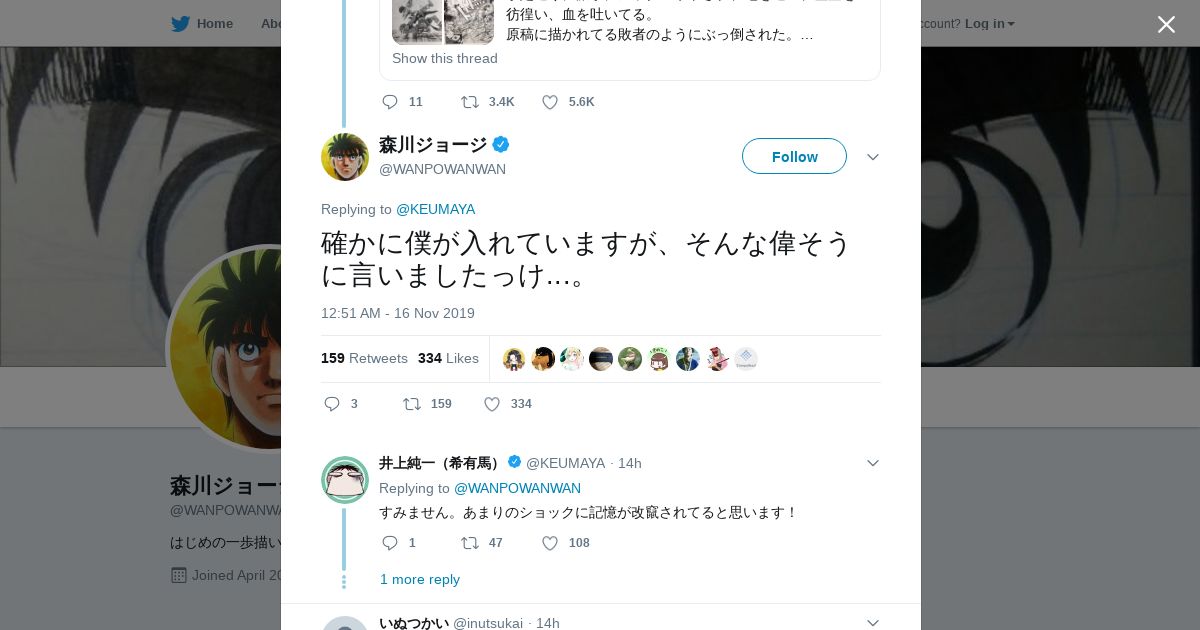Open the @KEUMAYA mention in Replying to
The width and height of the screenshot is (1200, 630).
(435, 209)
